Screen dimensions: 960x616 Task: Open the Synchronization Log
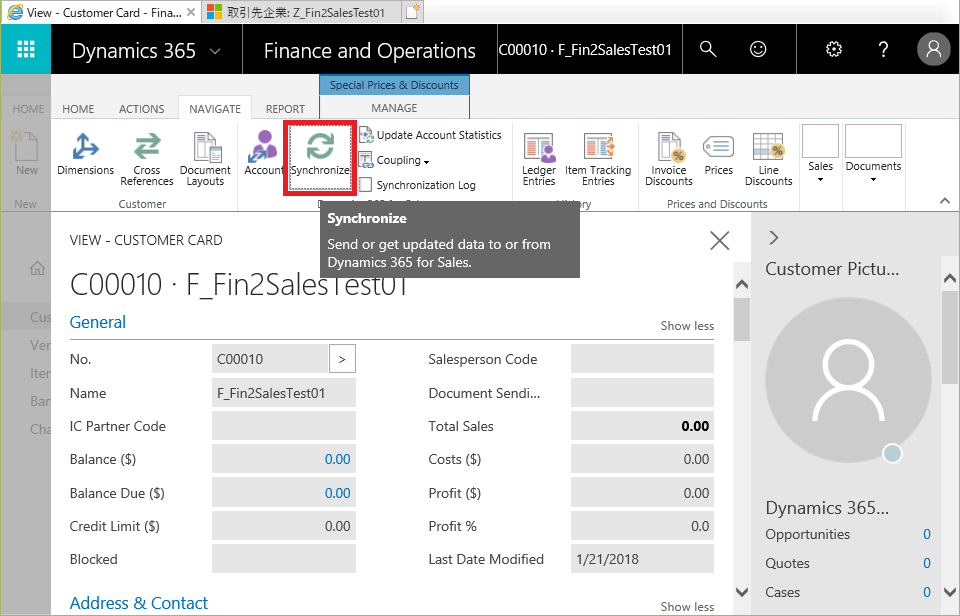(x=417, y=185)
